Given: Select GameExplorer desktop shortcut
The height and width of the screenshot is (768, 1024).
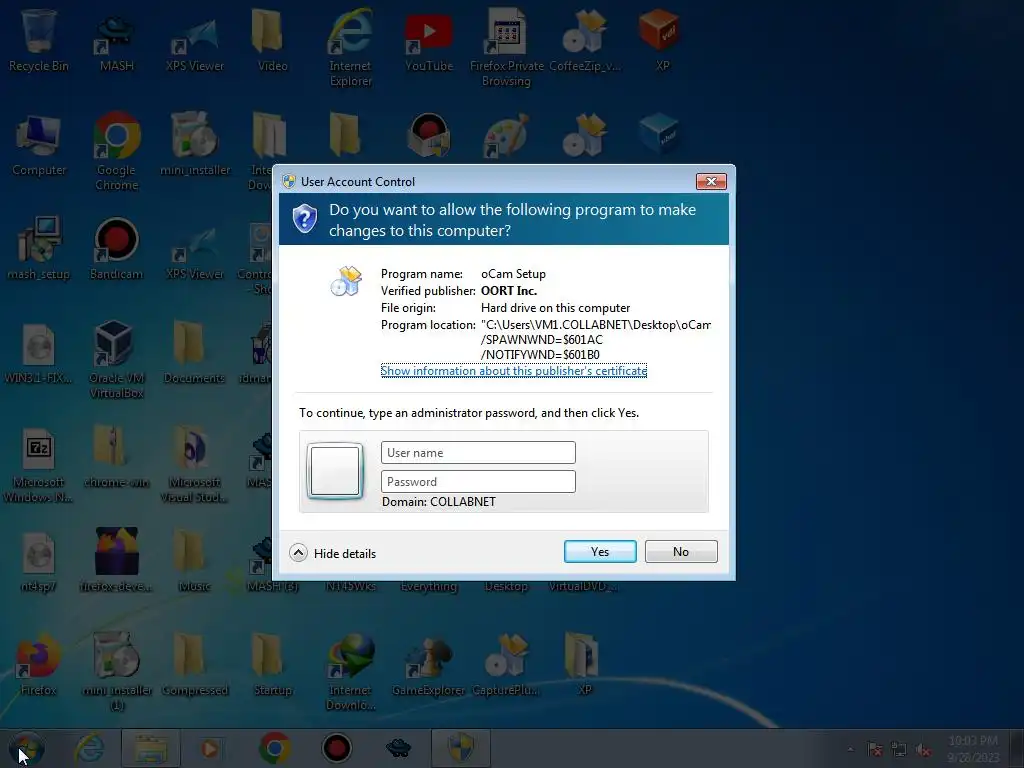Looking at the screenshot, I should pyautogui.click(x=428, y=664).
